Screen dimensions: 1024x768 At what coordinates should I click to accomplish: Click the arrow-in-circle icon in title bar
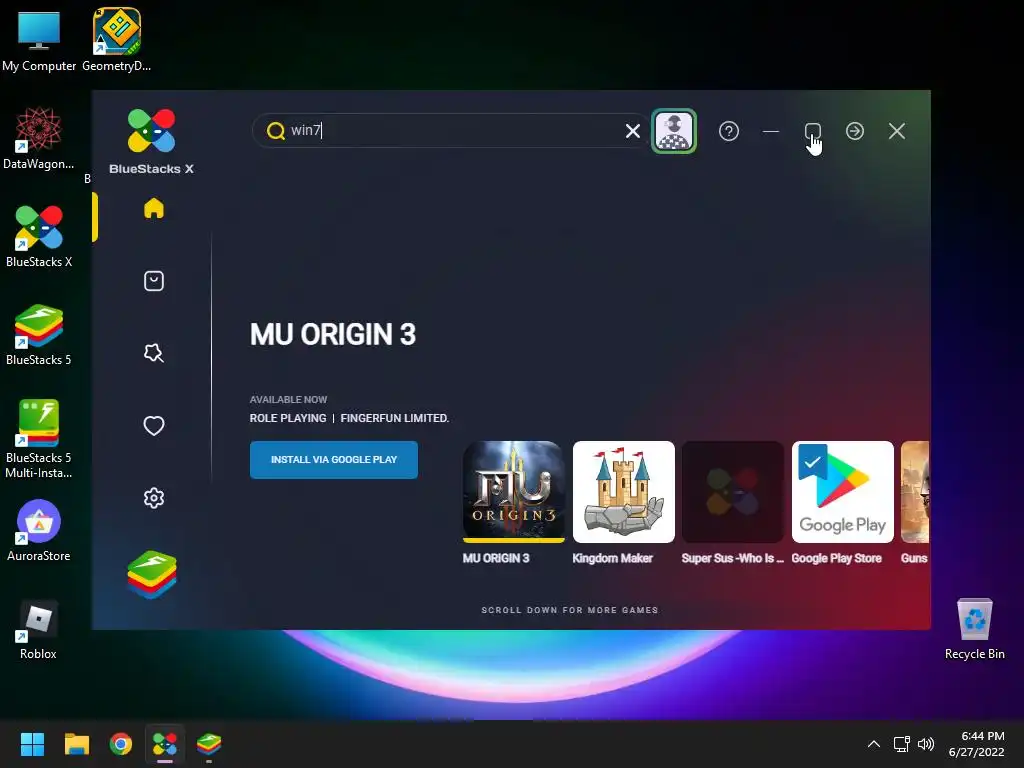point(855,131)
